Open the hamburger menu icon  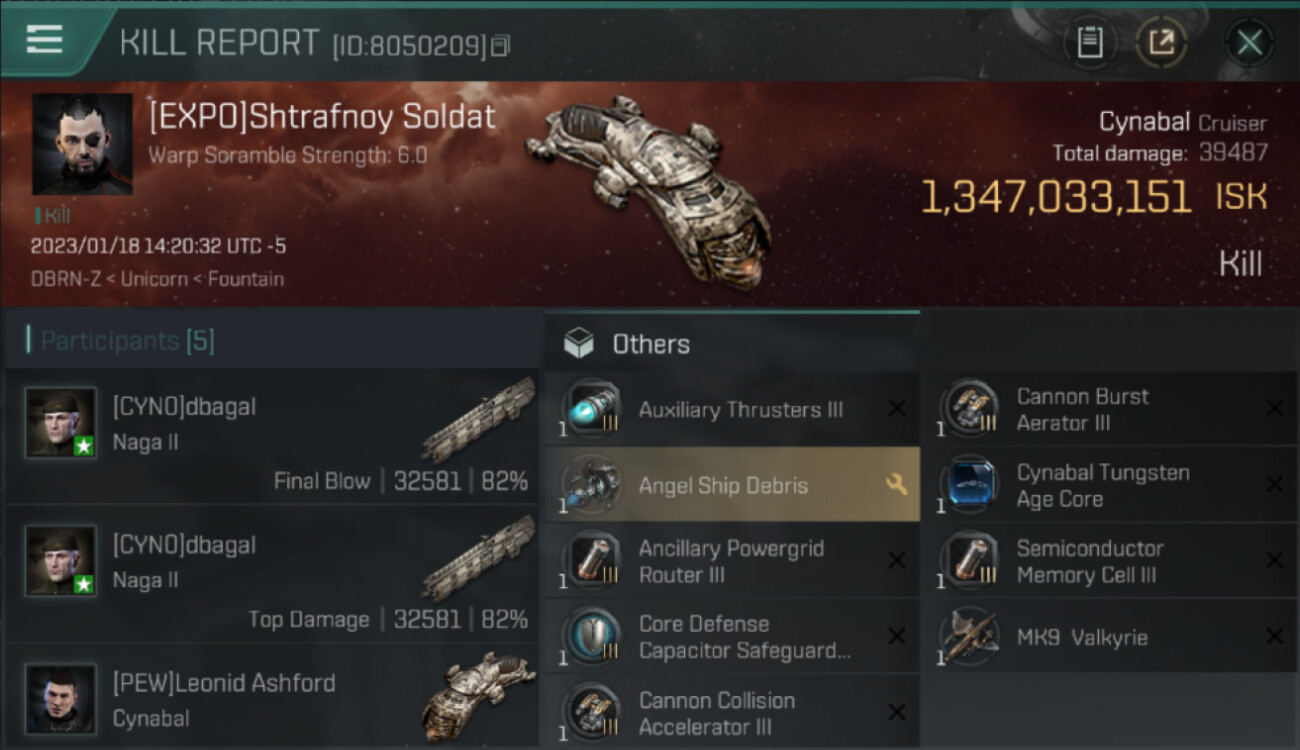click(44, 40)
